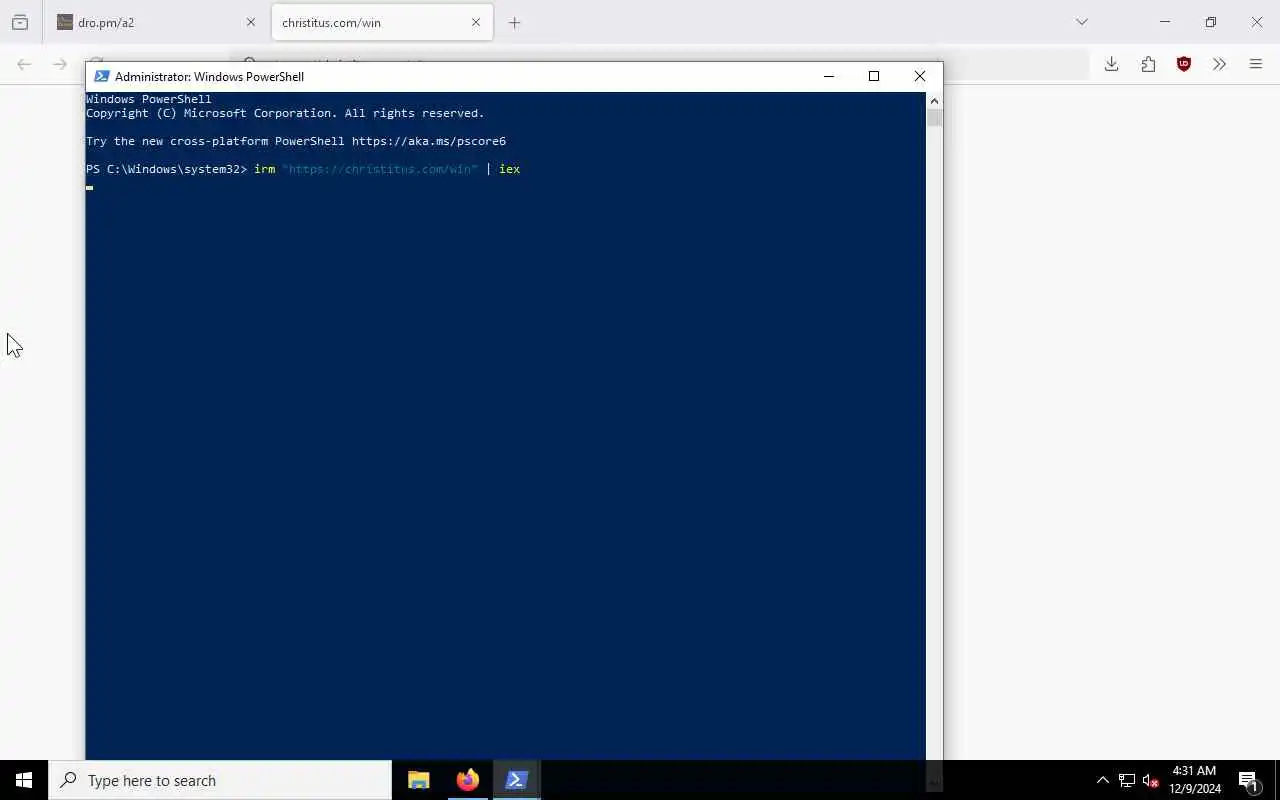Image resolution: width=1280 pixels, height=800 pixels.
Task: Close the Administrator PowerShell window
Action: click(x=920, y=76)
